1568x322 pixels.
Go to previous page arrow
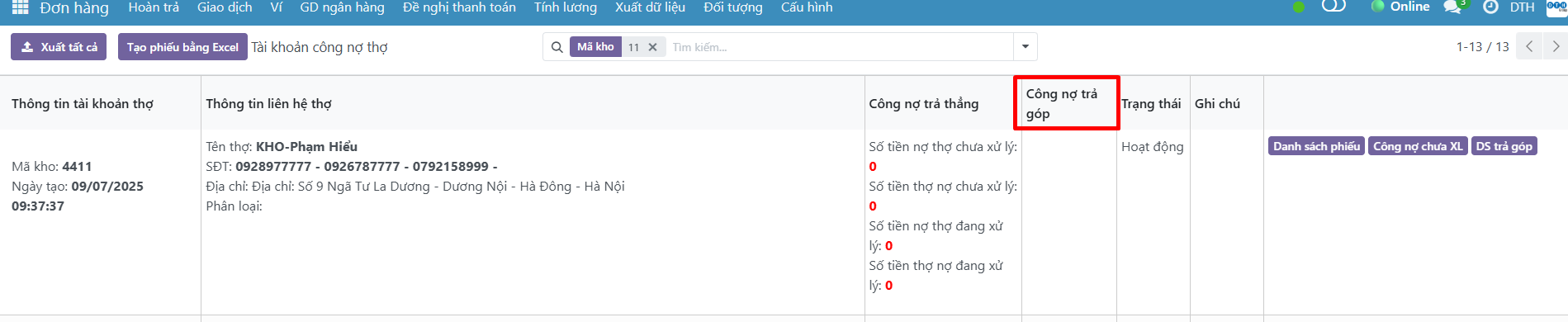click(x=1529, y=47)
